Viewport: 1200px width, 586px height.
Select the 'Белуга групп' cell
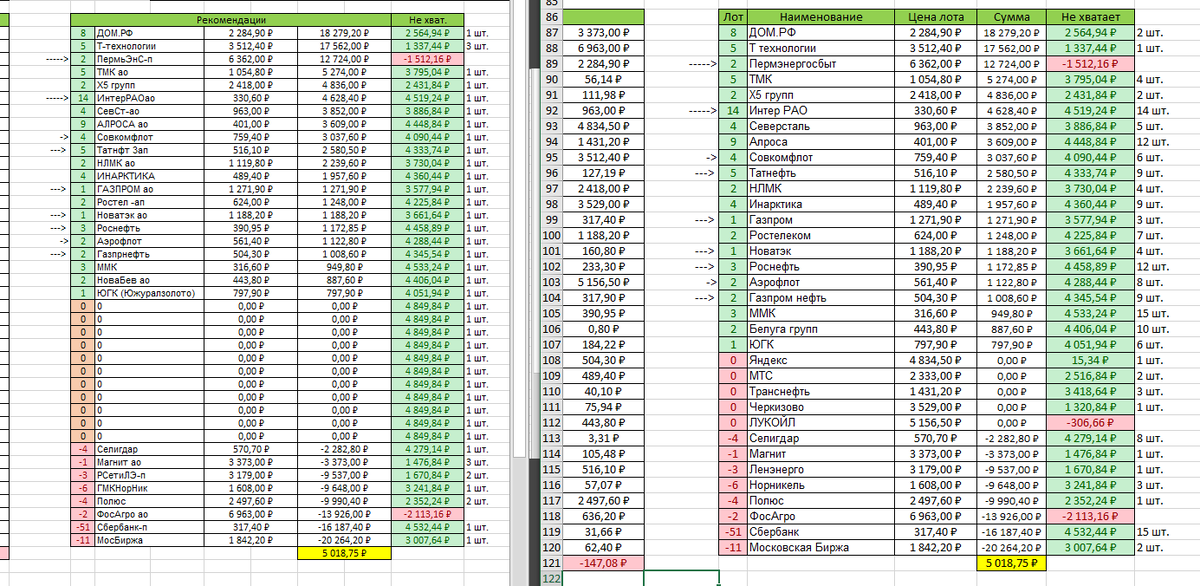(x=822, y=328)
